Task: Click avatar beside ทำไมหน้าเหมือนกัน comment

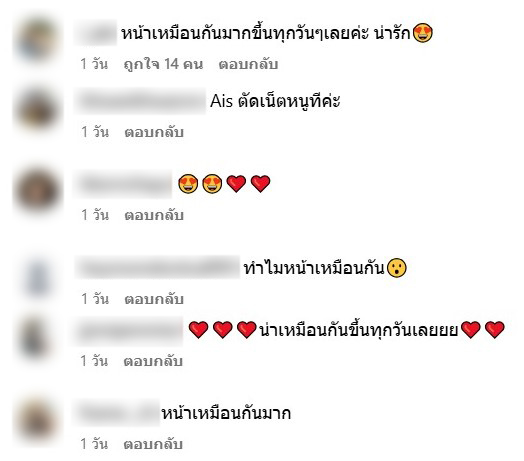Action: (x=37, y=276)
